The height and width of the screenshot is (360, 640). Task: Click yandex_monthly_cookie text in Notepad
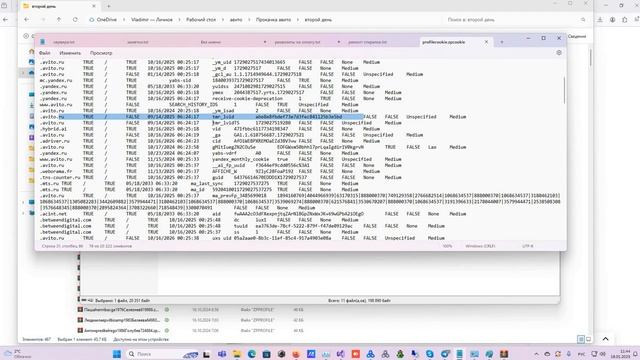(240, 159)
